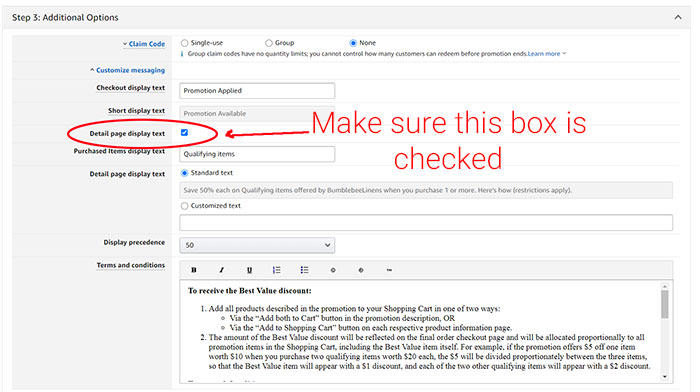The width and height of the screenshot is (700, 392).
Task: Insert a numbered list in terms editor
Action: (x=277, y=270)
